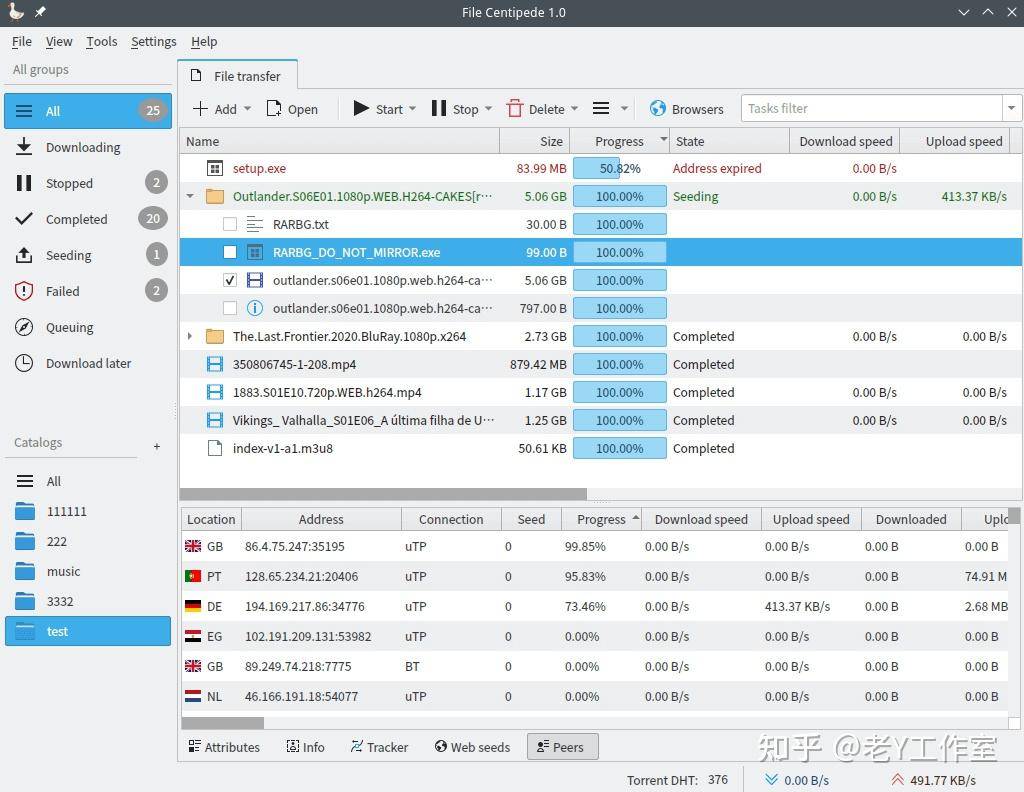Click the 350806745-1-208.mp4 video icon
Screen dimensions: 1024x792
tap(215, 364)
